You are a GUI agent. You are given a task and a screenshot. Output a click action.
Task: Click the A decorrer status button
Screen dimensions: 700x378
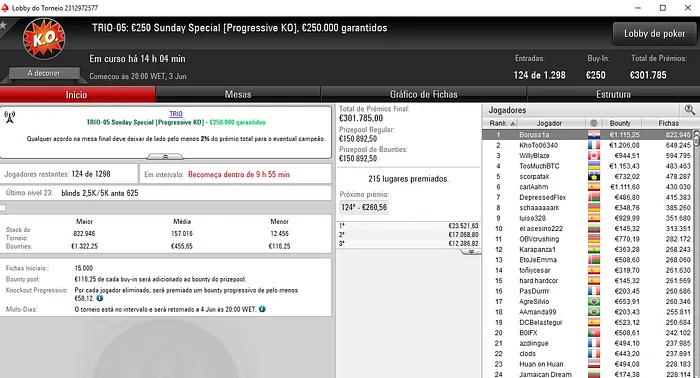[44, 73]
